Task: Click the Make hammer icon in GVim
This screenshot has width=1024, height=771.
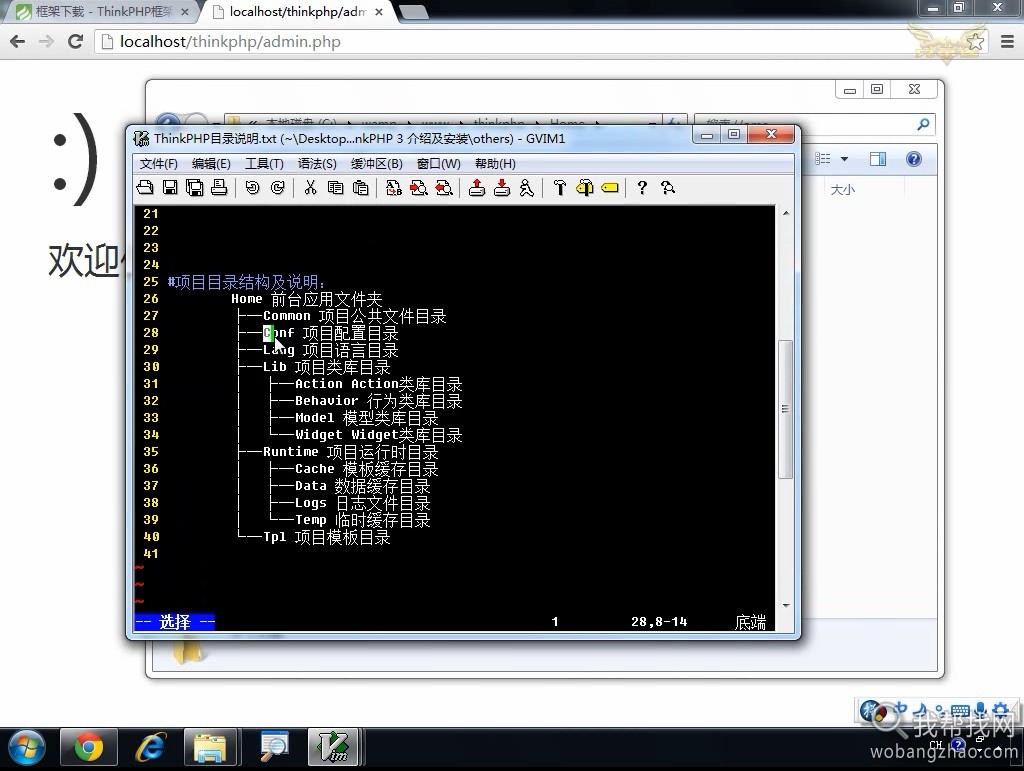Action: pos(560,188)
